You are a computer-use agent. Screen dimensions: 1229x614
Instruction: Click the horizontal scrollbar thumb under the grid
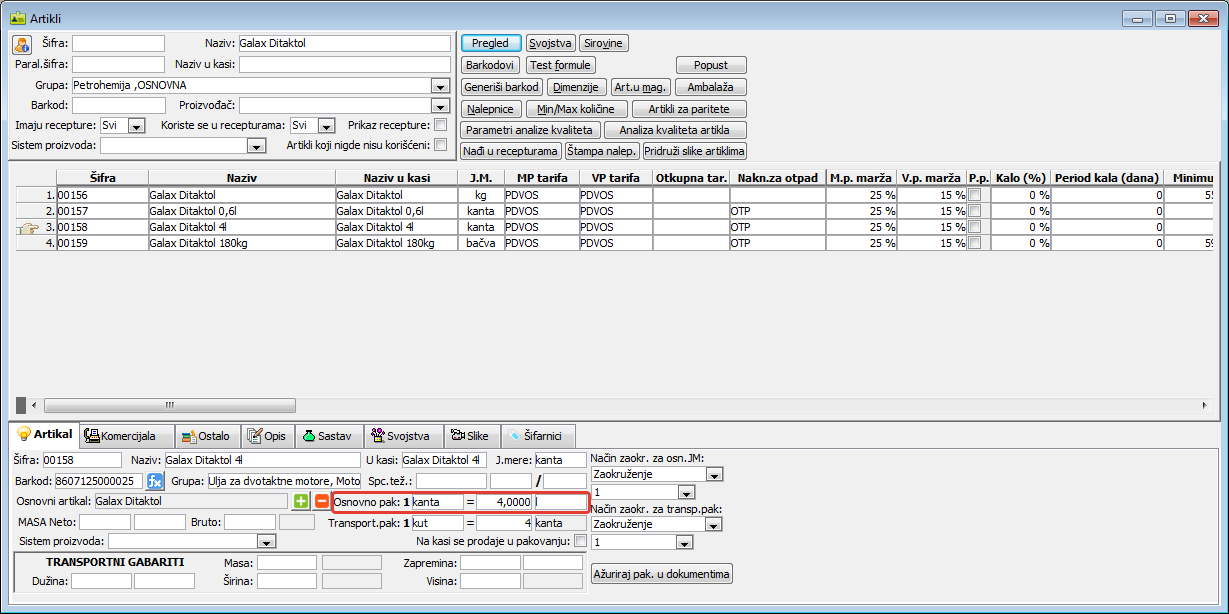pyautogui.click(x=170, y=405)
